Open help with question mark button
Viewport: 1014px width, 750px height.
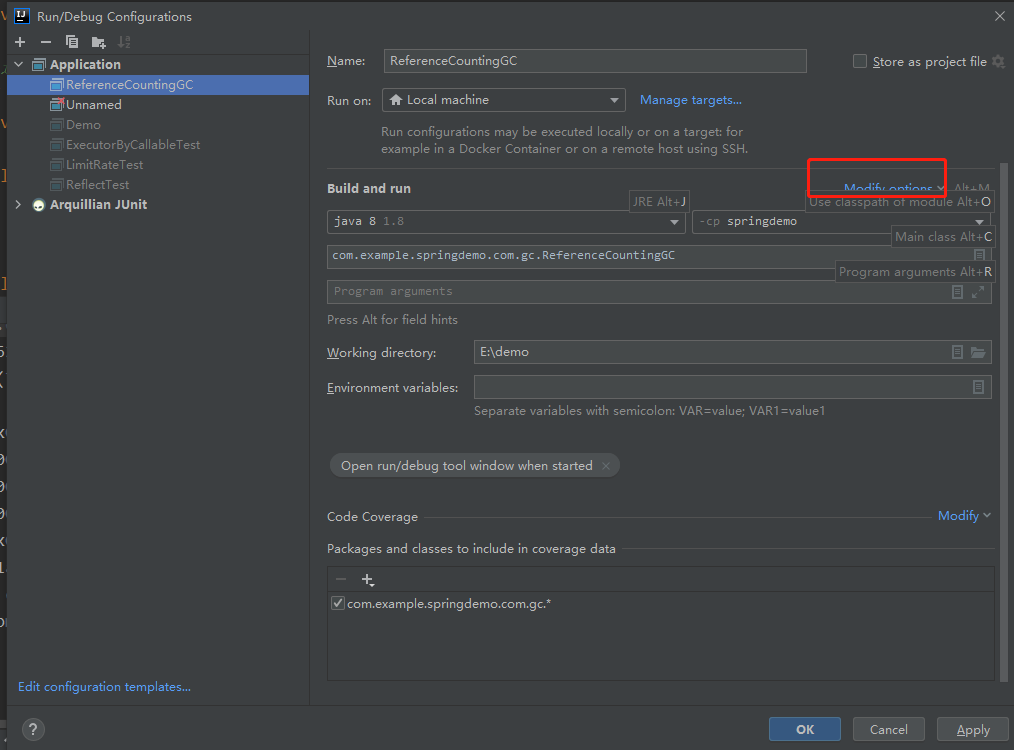coord(33,730)
